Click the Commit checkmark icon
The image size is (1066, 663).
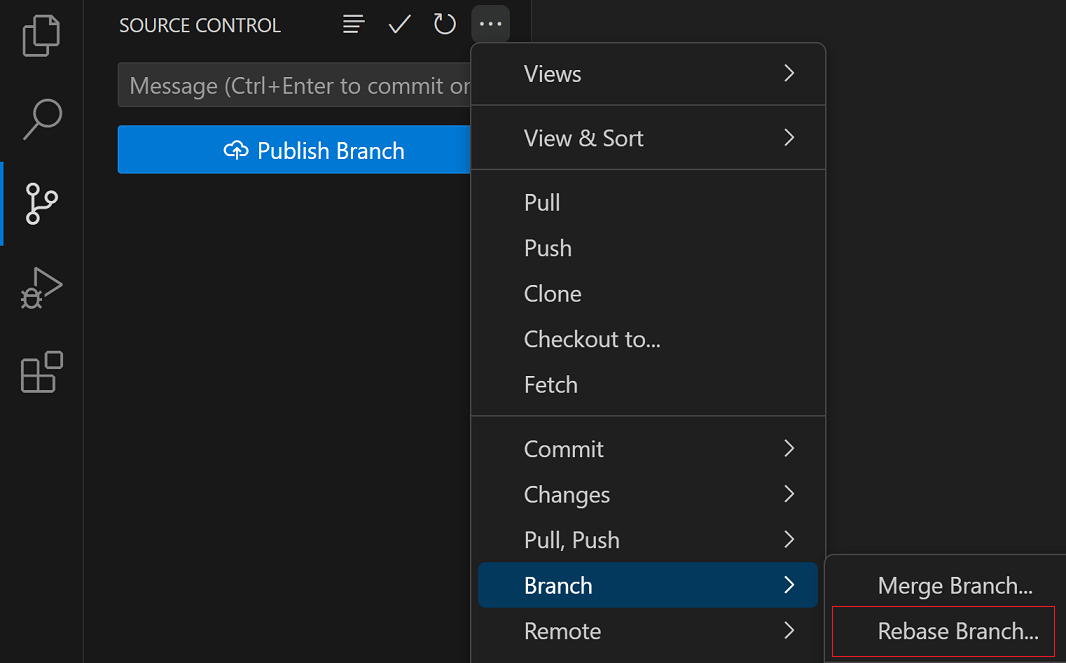click(399, 24)
